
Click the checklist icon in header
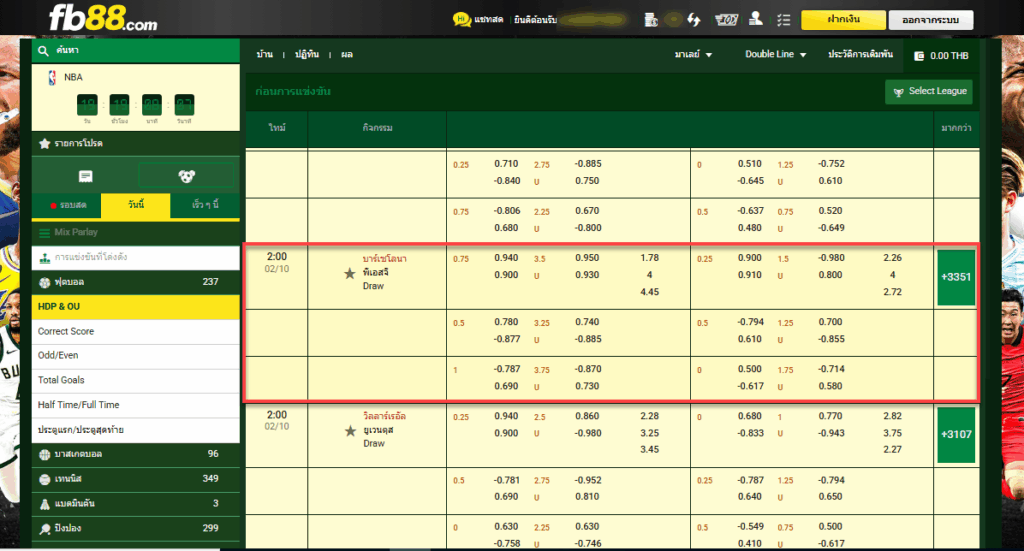tap(784, 20)
